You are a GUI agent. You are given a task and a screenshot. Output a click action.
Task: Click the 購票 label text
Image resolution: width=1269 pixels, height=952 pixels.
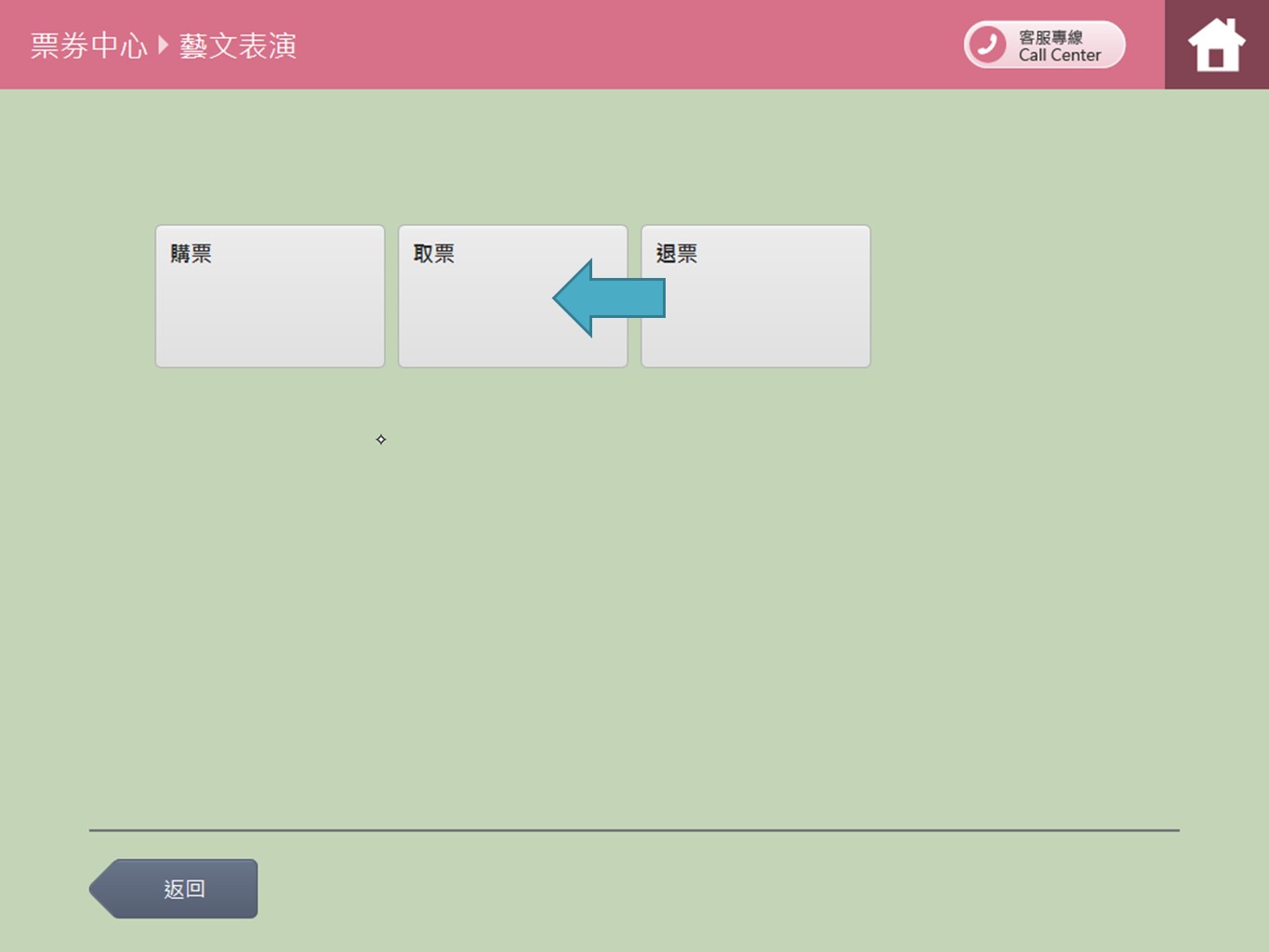pyautogui.click(x=192, y=254)
